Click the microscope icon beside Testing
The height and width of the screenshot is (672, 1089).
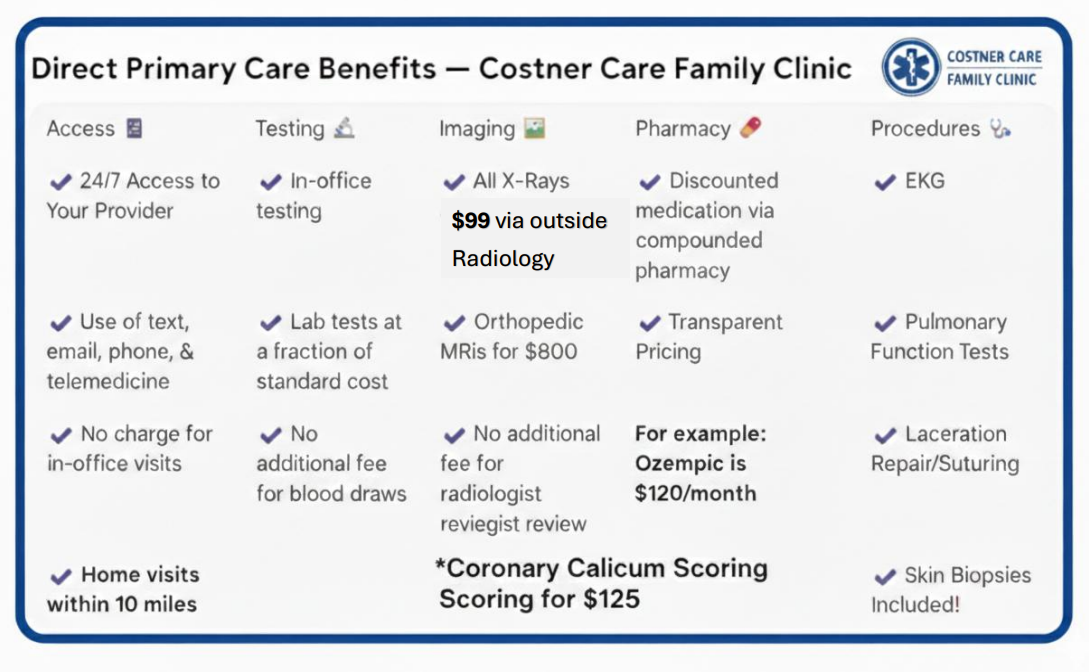click(344, 128)
